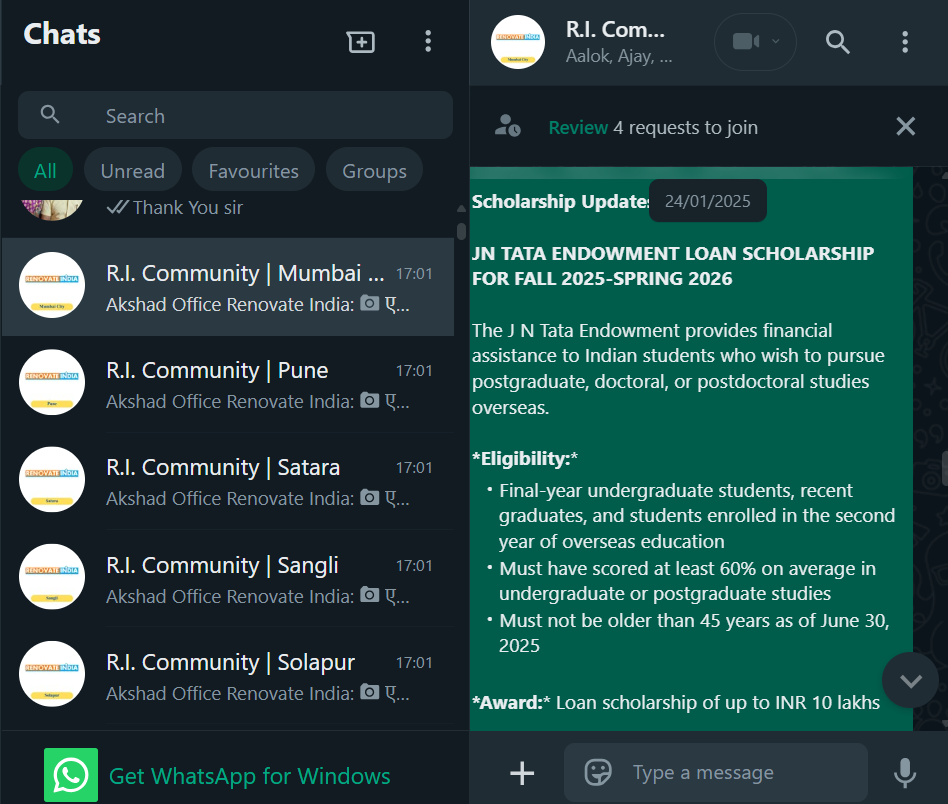Open R.I. Community | Sangli chat

pos(228,579)
